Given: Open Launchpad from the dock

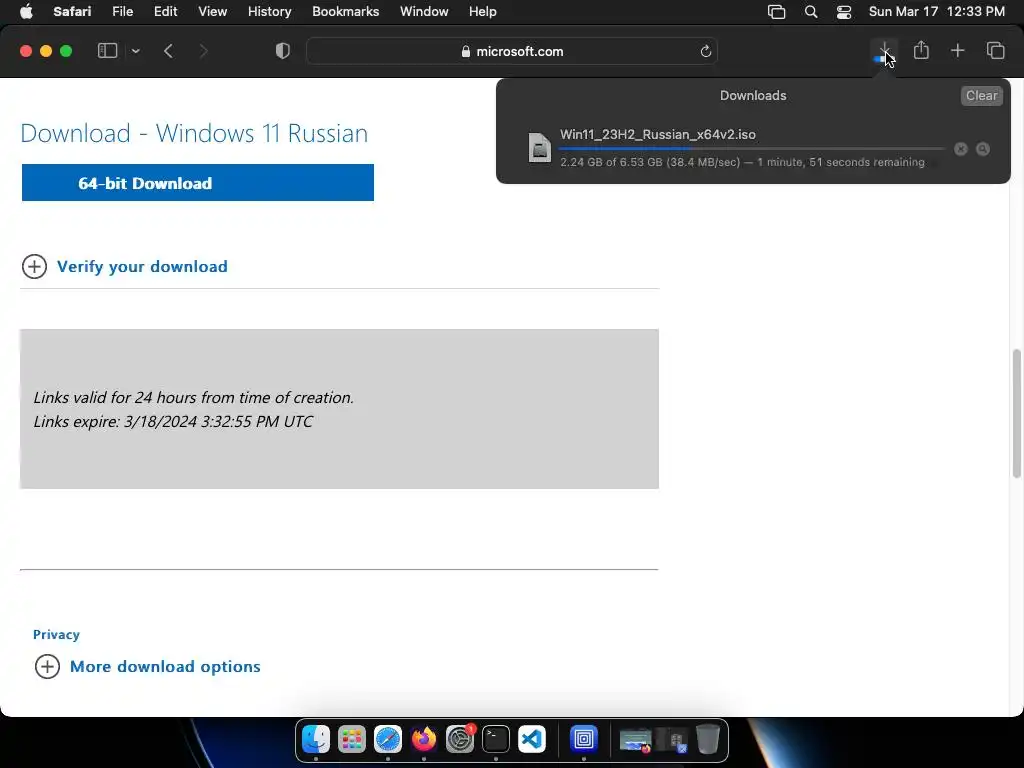Looking at the screenshot, I should pyautogui.click(x=352, y=739).
